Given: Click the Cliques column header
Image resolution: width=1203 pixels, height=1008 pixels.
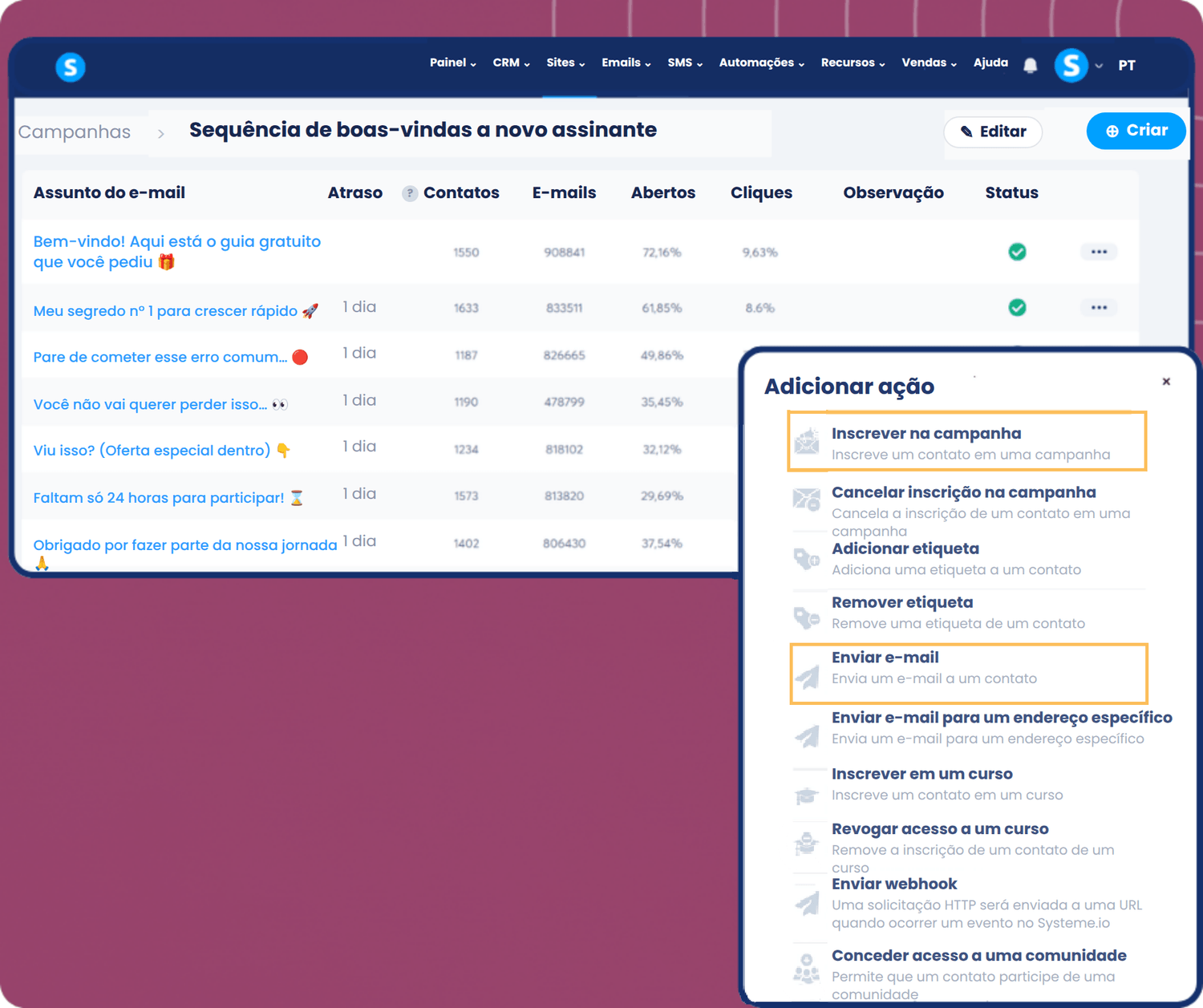Looking at the screenshot, I should tap(761, 192).
